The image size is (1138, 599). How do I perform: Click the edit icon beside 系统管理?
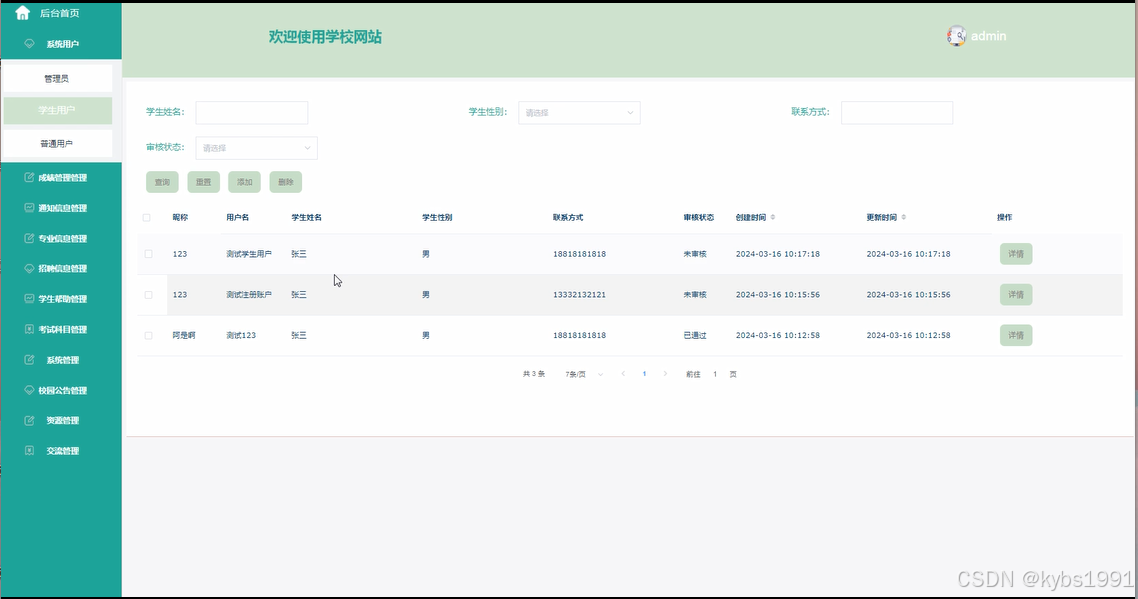(29, 359)
